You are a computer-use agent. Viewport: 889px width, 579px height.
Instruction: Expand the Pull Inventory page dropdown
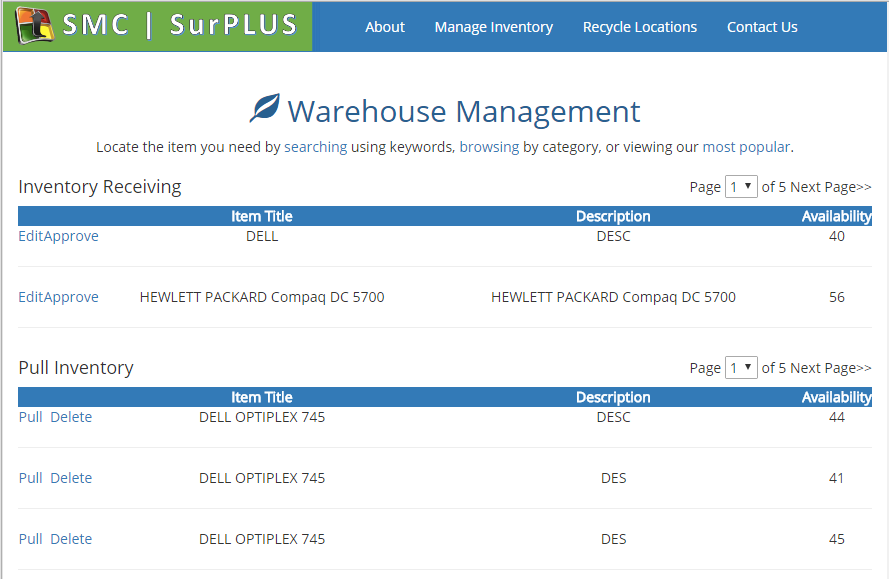coord(741,367)
